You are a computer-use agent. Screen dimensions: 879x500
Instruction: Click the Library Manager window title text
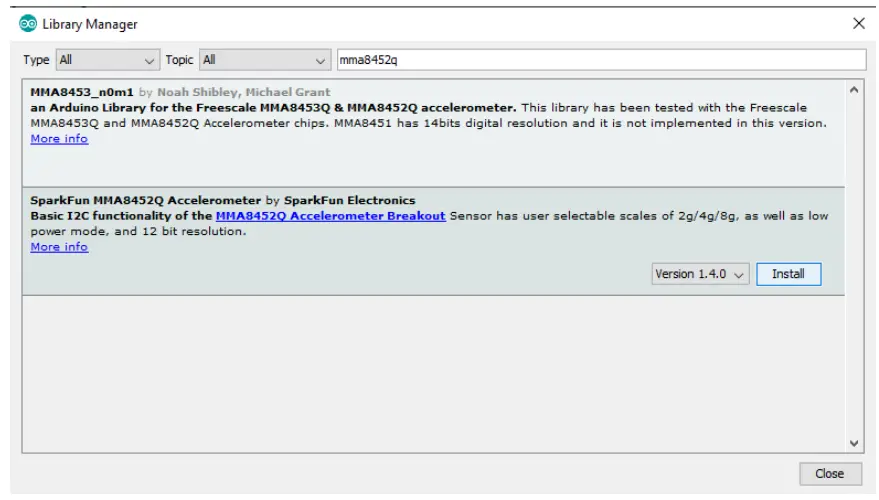[x=90, y=25]
